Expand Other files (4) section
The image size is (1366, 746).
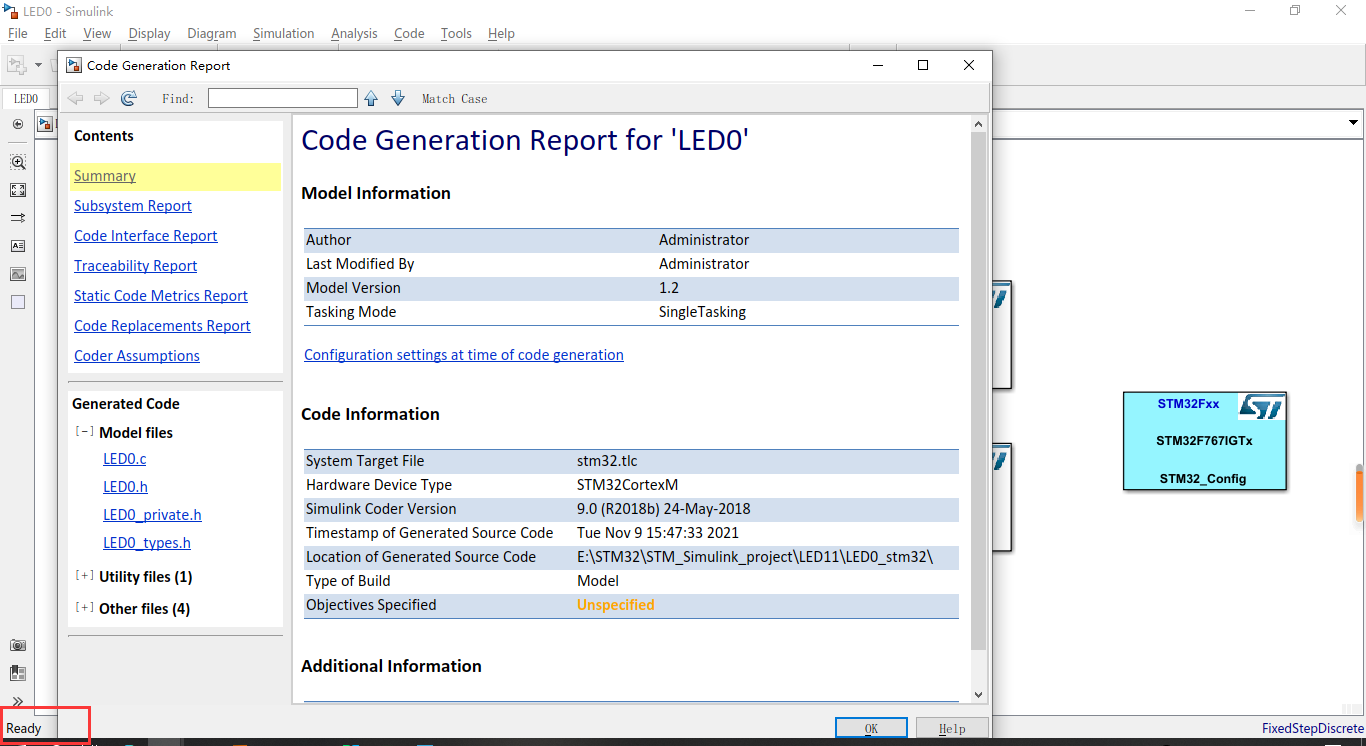coord(85,608)
